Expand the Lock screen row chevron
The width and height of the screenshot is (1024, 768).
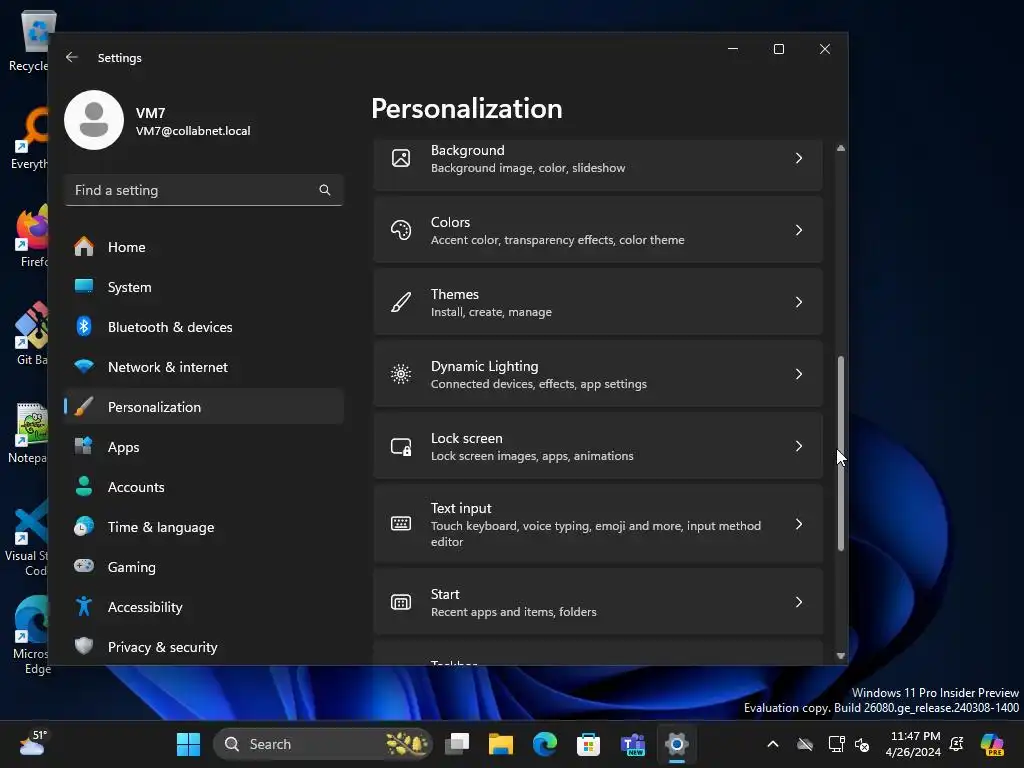coord(799,446)
